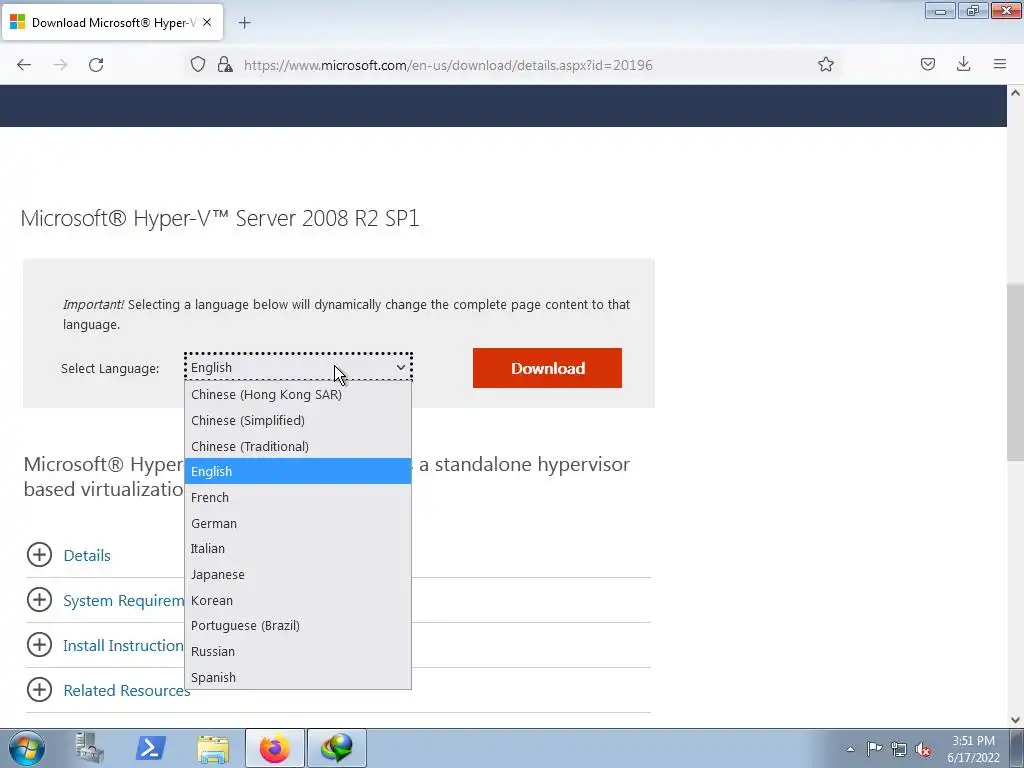Viewport: 1024px width, 768px height.
Task: Select English in the language list
Action: point(298,472)
